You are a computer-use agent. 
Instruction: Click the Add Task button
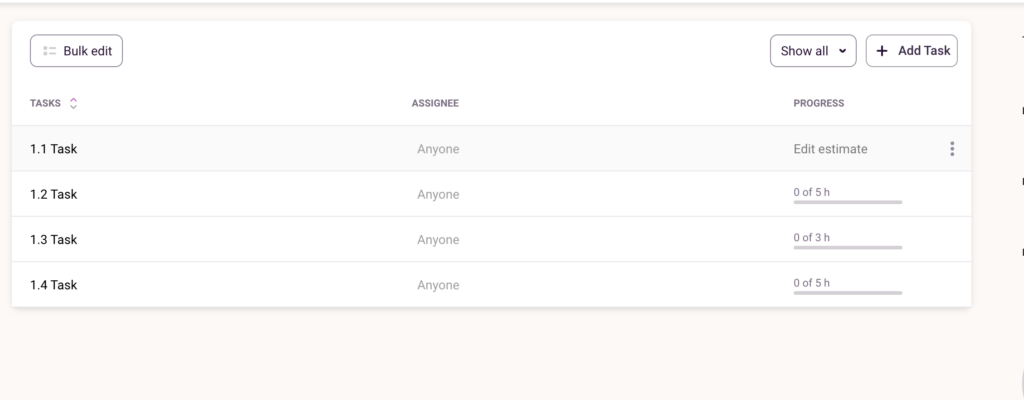point(911,51)
